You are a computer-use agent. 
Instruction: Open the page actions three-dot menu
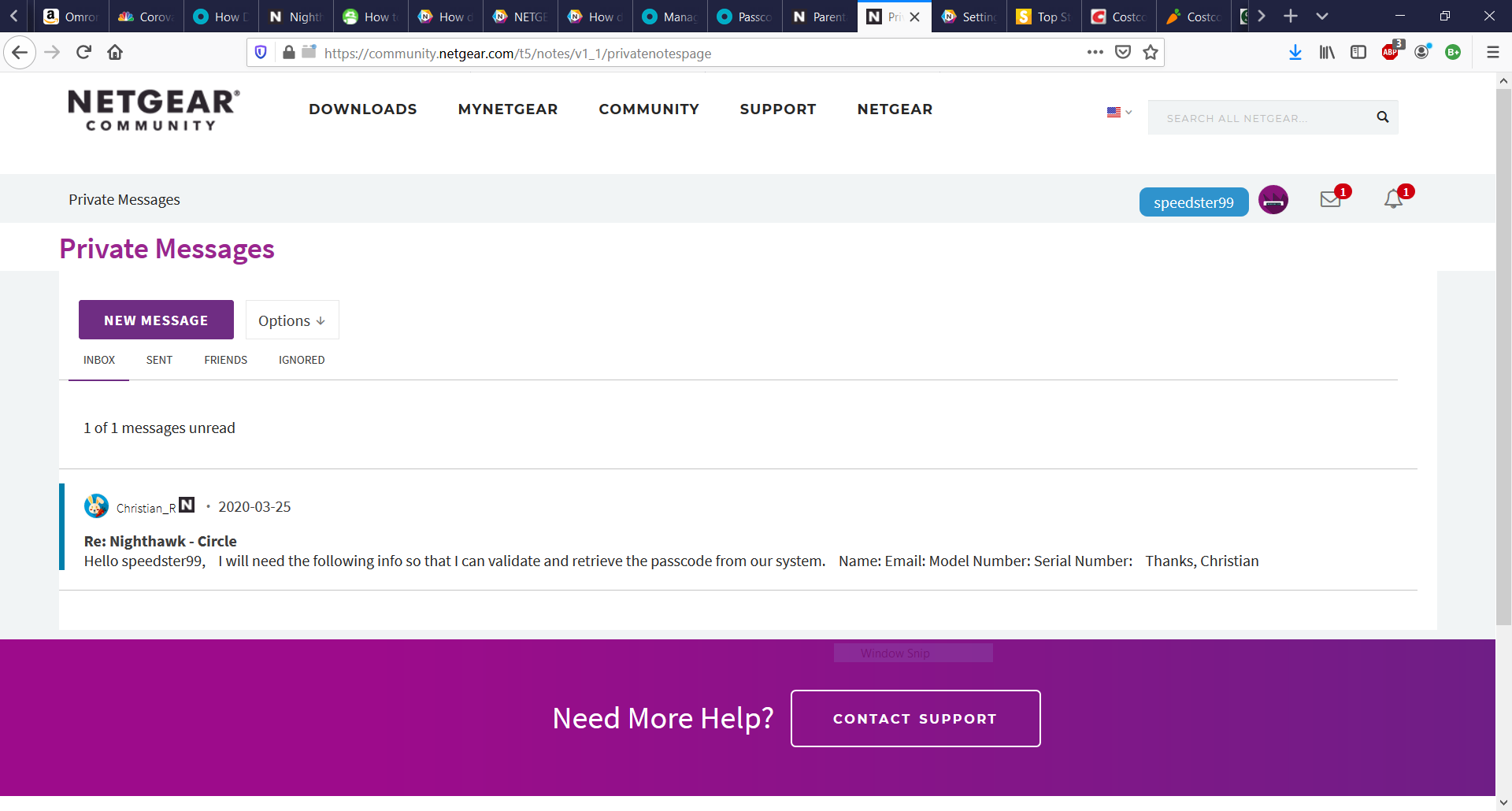1095,52
